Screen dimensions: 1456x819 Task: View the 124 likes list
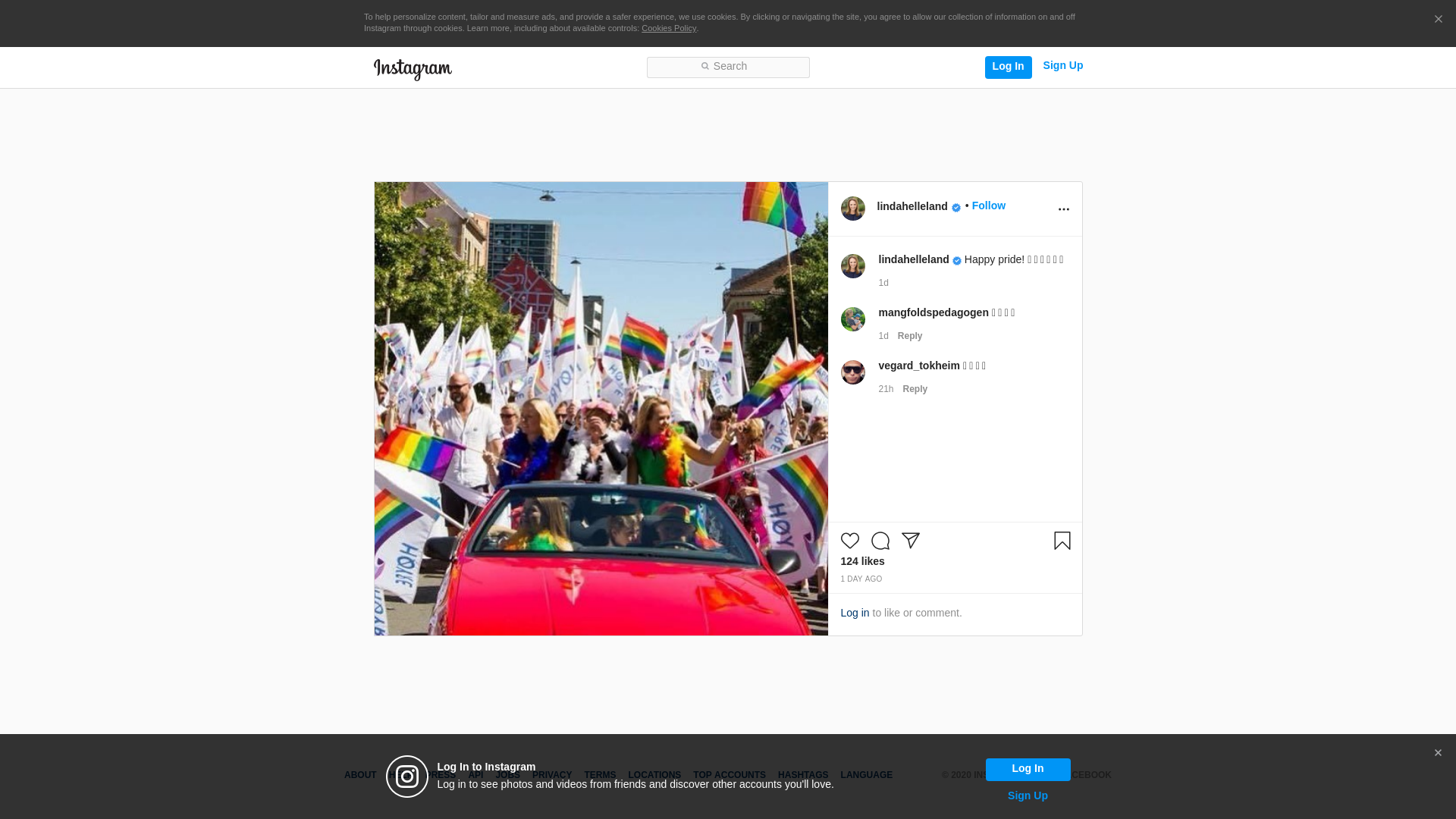tap(862, 561)
